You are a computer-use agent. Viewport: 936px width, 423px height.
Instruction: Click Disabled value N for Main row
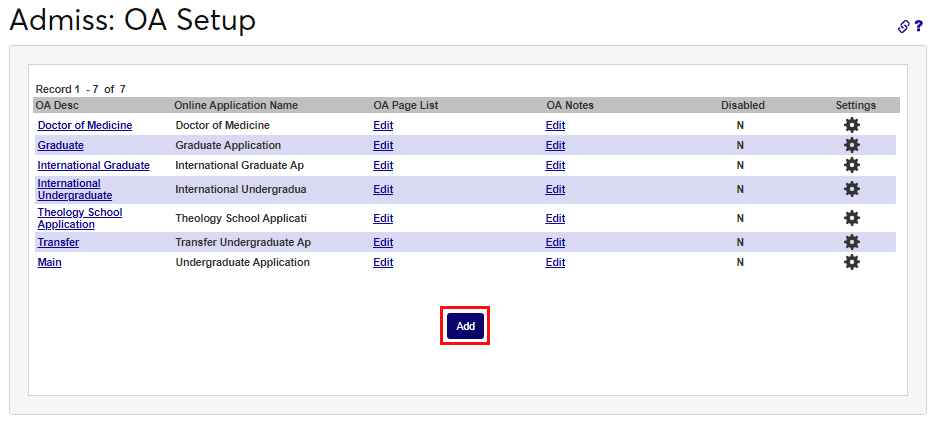[740, 262]
